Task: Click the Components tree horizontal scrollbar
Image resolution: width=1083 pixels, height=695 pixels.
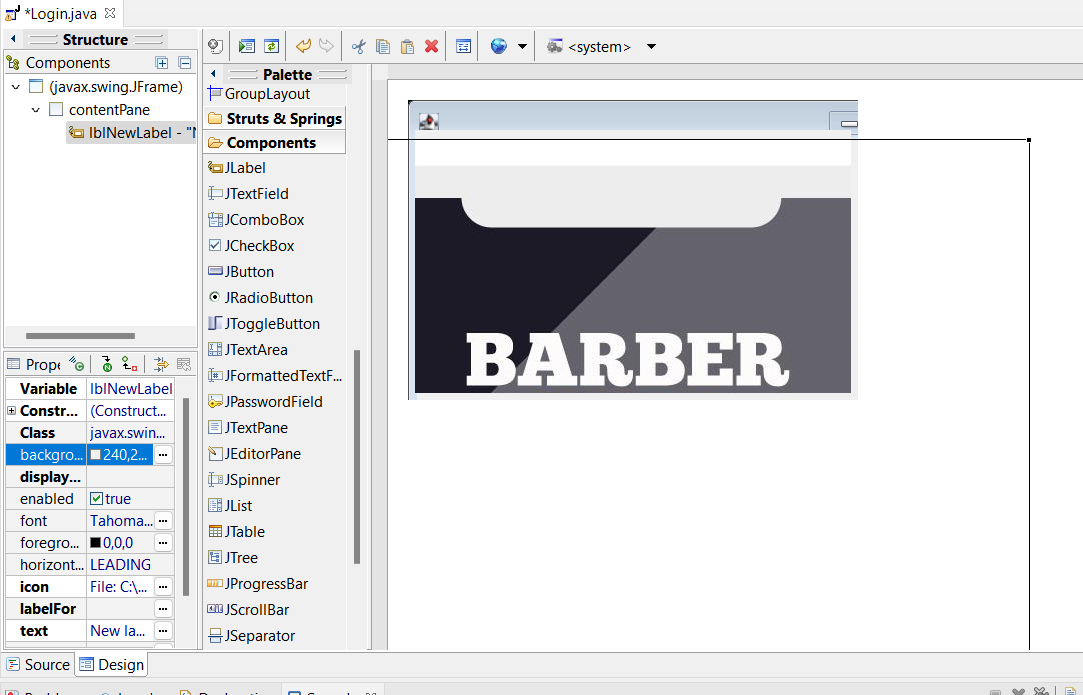Action: (x=80, y=336)
